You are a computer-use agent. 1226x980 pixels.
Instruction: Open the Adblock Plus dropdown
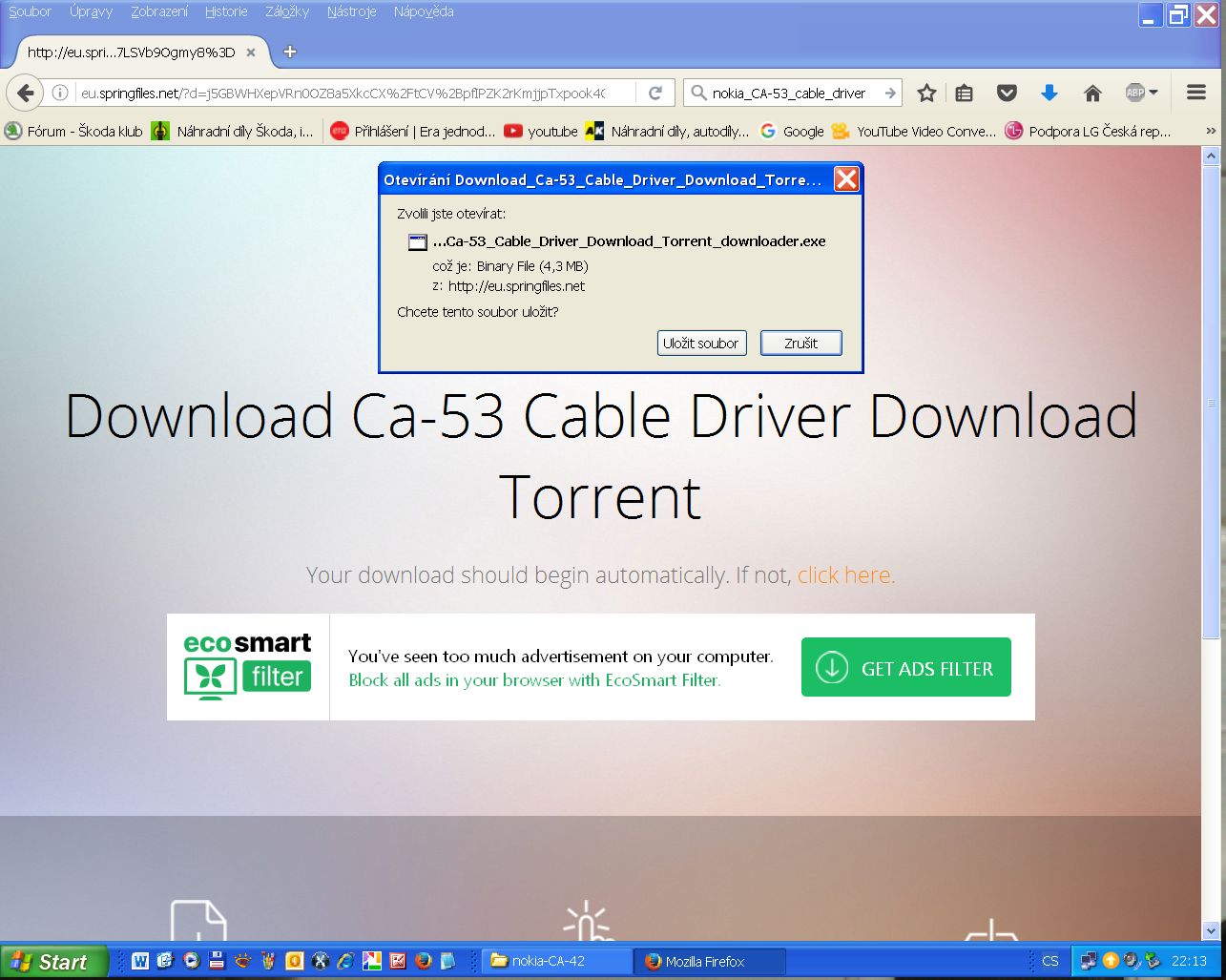[1141, 93]
